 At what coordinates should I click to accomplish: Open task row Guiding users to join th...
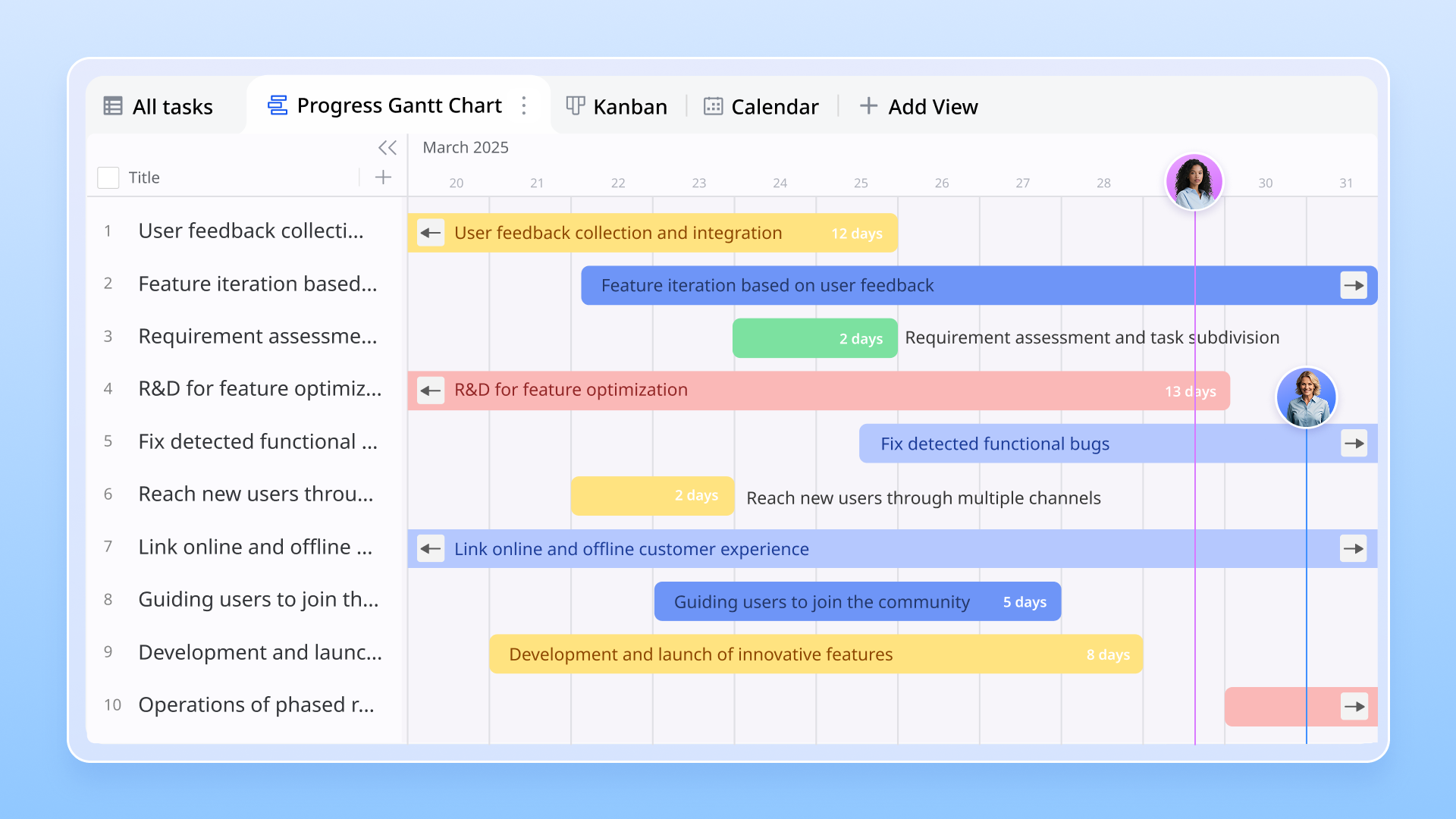click(x=258, y=599)
